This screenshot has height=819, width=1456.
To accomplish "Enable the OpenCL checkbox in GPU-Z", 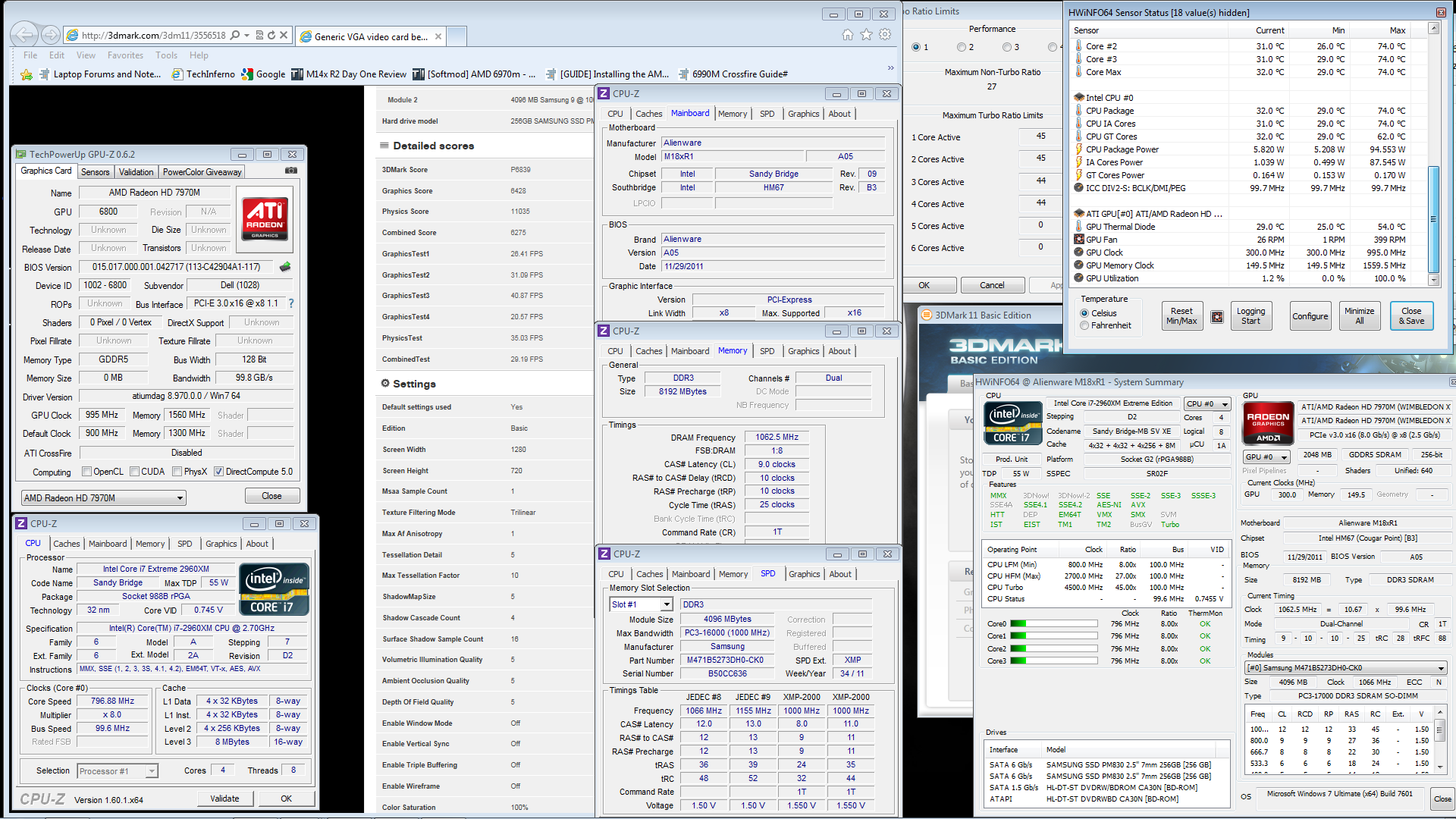I will [x=87, y=472].
